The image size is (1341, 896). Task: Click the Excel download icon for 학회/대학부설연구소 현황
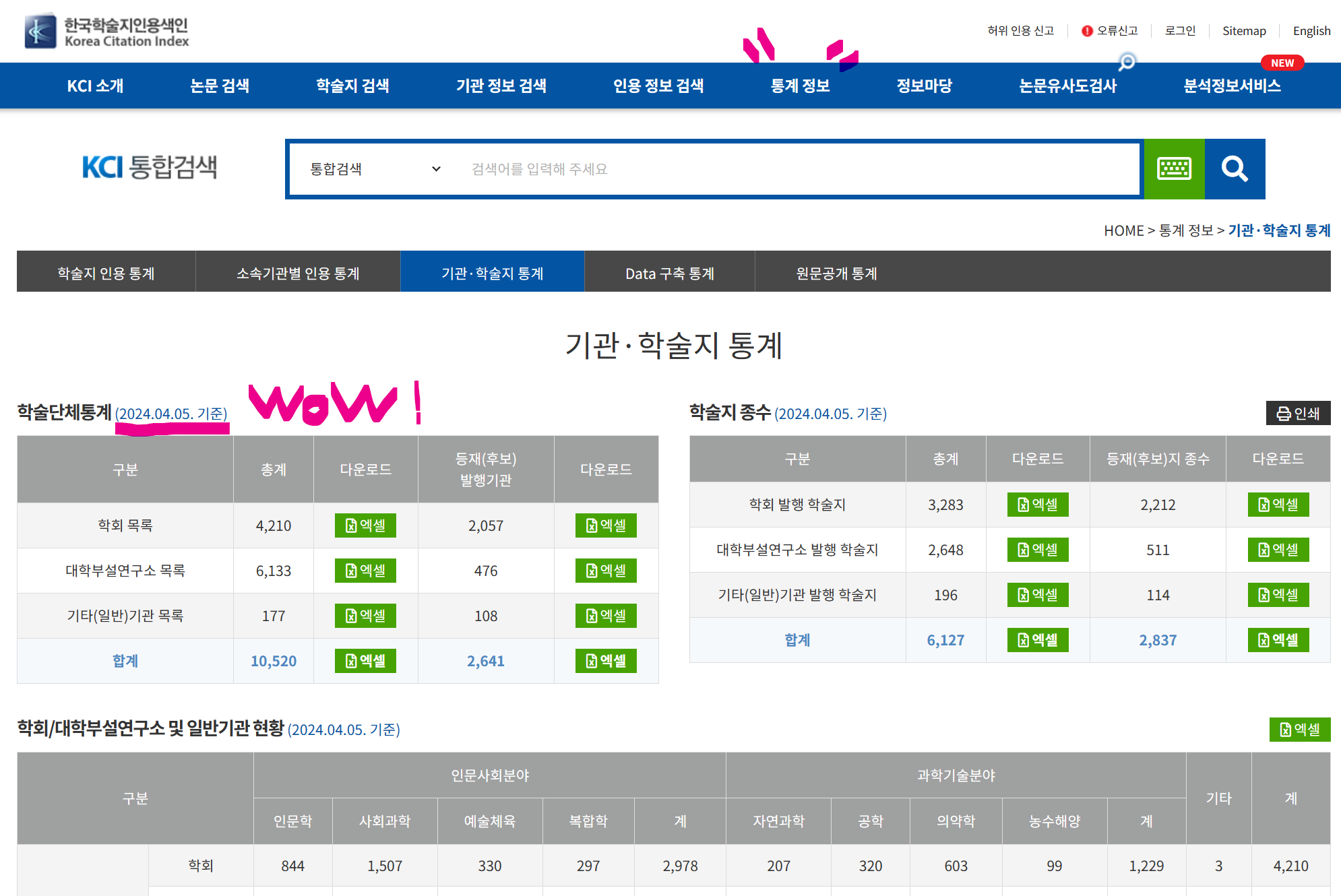click(x=1297, y=729)
